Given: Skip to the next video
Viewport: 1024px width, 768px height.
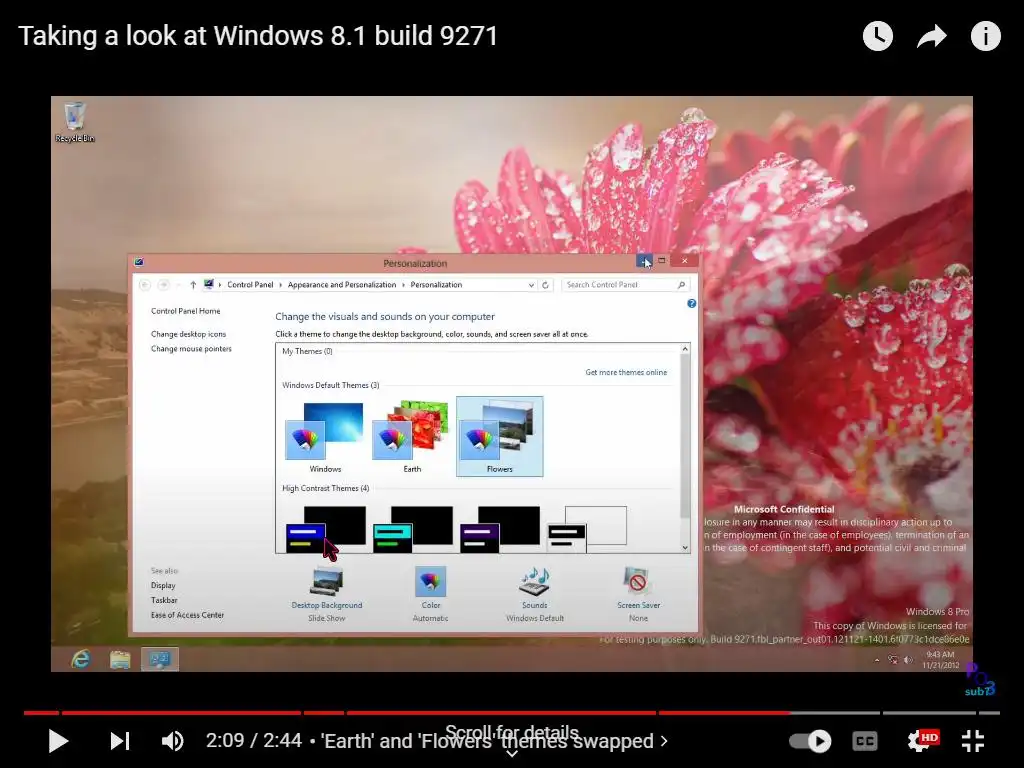Looking at the screenshot, I should [120, 741].
